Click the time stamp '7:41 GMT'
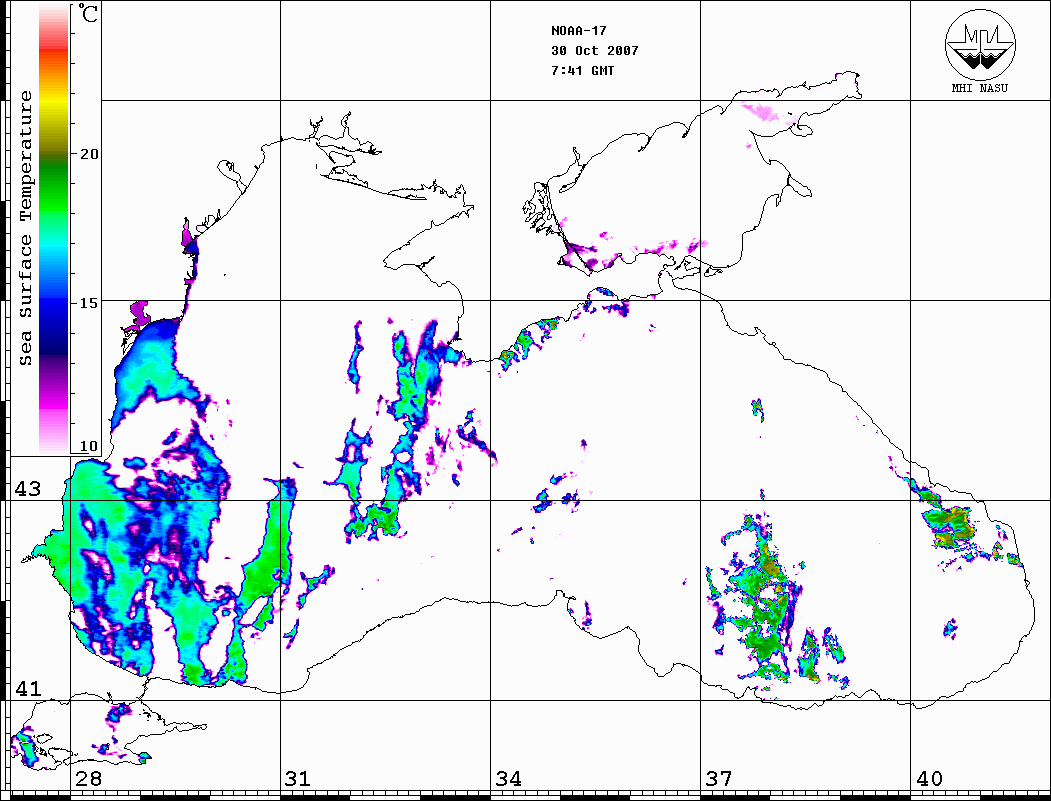The image size is (1051, 801). pos(582,71)
